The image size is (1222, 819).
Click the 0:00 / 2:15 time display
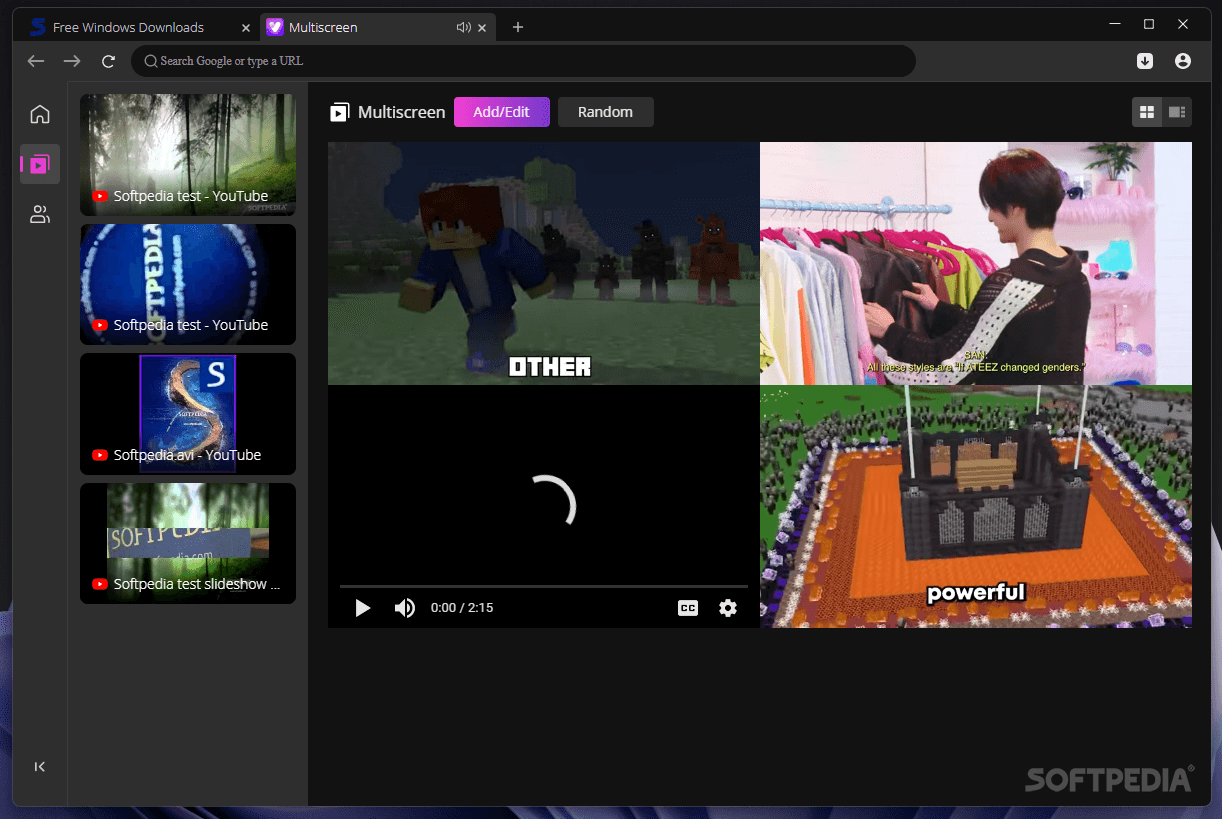[462, 608]
